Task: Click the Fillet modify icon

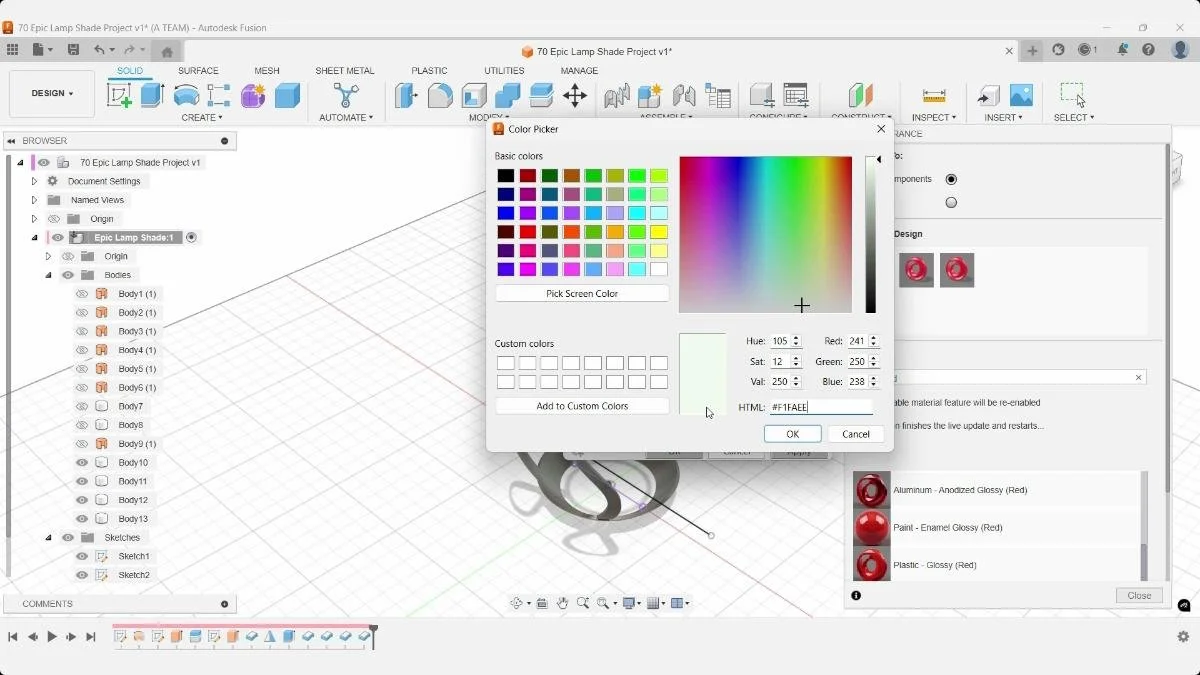Action: tap(440, 95)
